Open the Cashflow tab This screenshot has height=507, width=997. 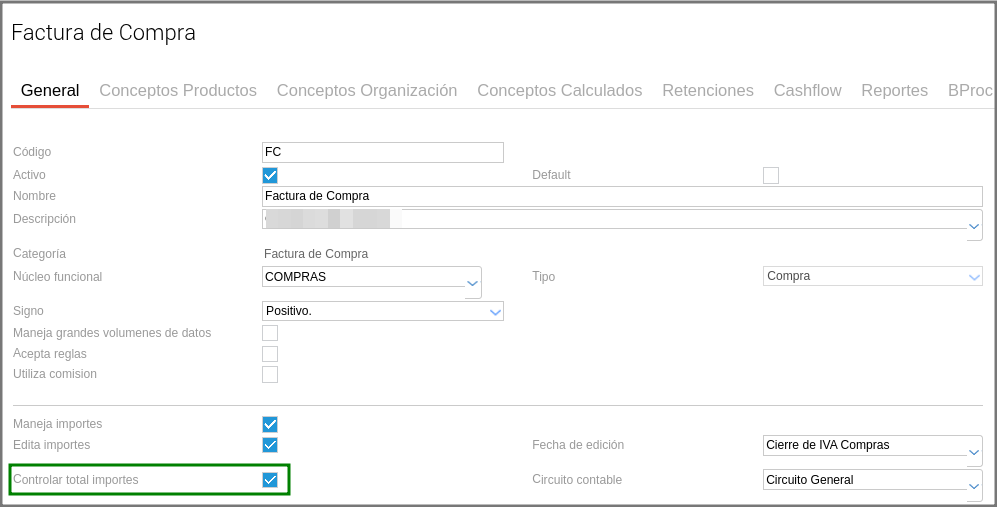pyautogui.click(x=807, y=91)
